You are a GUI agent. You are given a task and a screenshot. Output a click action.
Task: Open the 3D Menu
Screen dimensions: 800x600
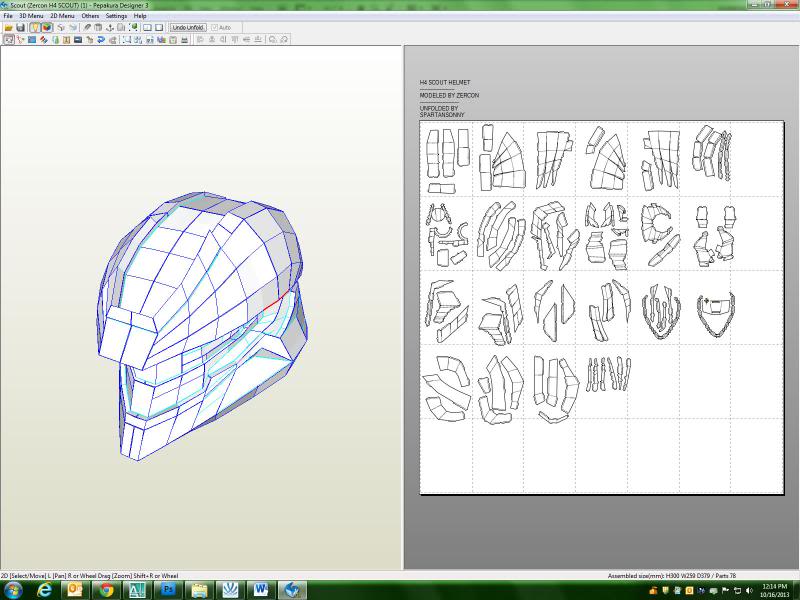pos(31,16)
